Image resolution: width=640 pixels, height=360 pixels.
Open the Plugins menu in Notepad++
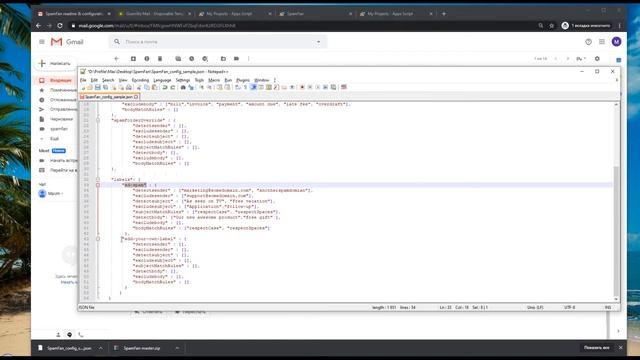click(243, 80)
